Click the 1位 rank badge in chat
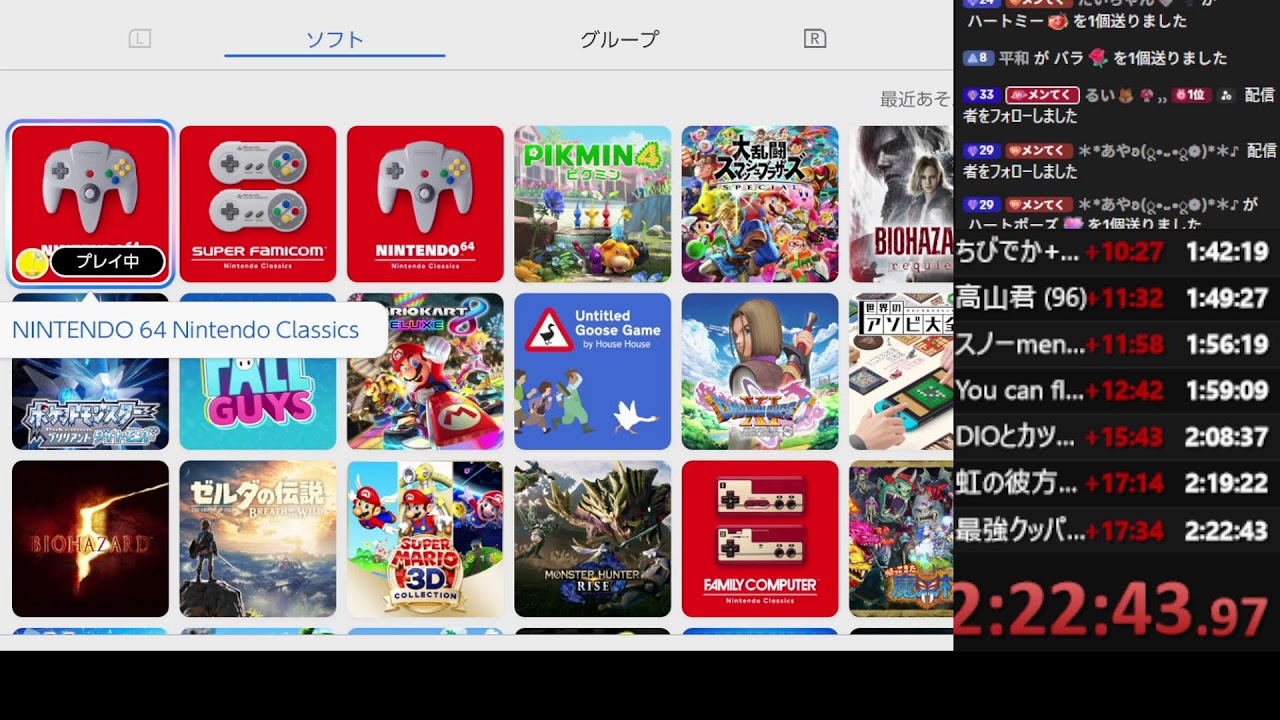Viewport: 1280px width, 720px height. click(x=1191, y=95)
